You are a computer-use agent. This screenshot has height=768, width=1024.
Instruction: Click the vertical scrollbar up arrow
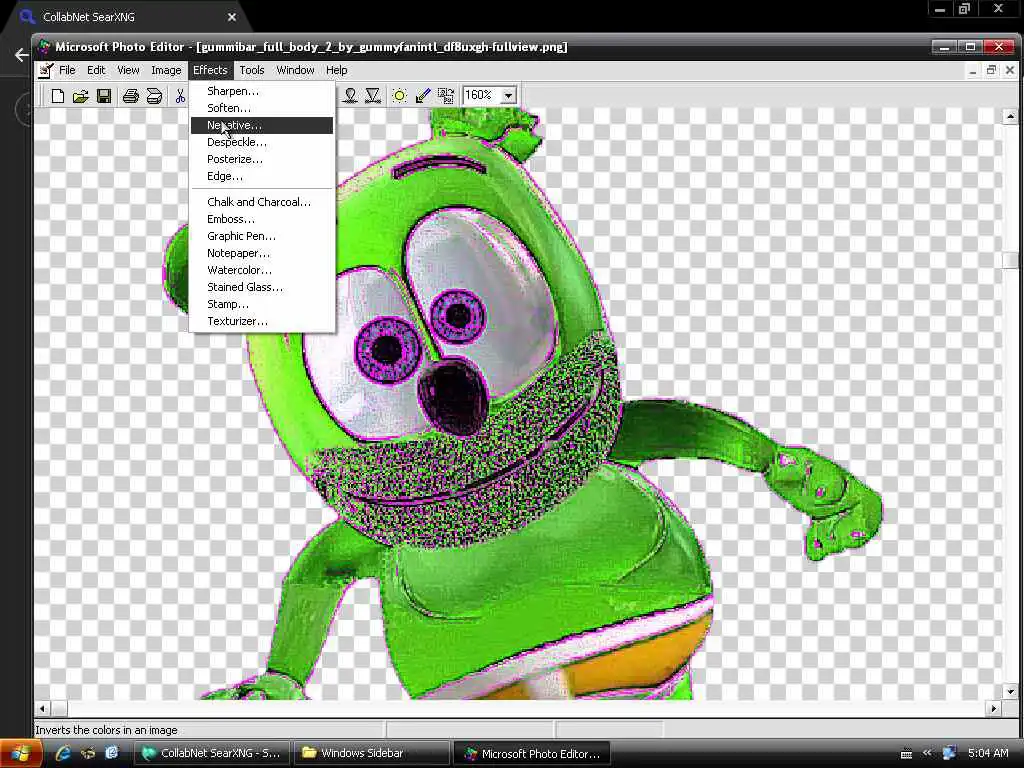1010,116
